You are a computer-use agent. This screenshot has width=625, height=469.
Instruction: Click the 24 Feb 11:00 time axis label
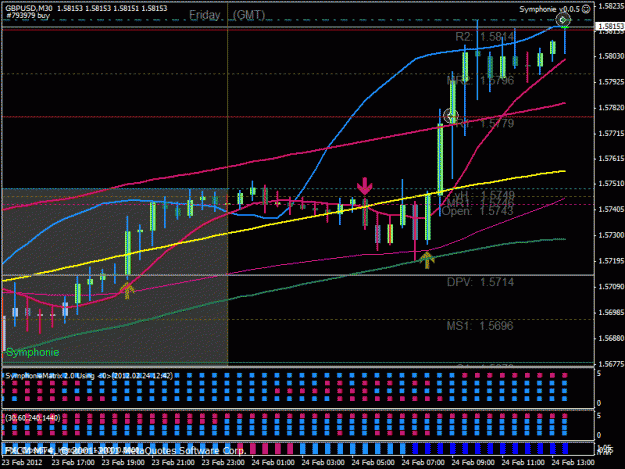[523, 463]
